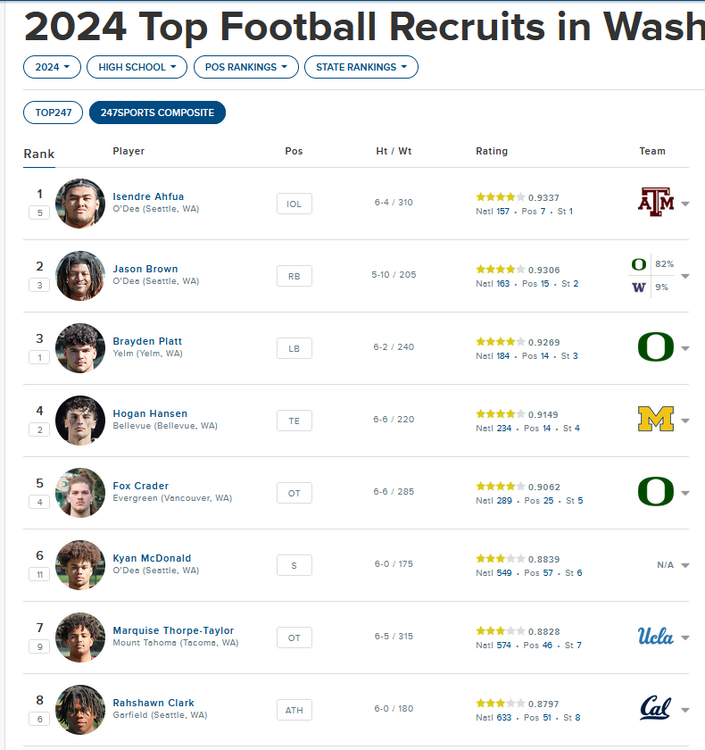This screenshot has width=705, height=750.
Task: Click the UCLA team logo
Action: coord(656,637)
